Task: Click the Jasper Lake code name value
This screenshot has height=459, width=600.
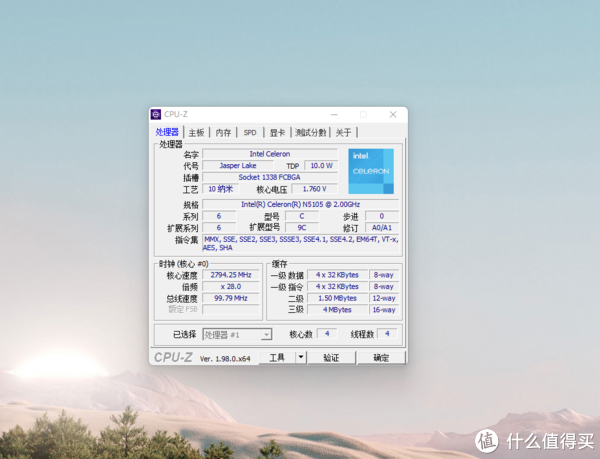Action: click(x=238, y=166)
